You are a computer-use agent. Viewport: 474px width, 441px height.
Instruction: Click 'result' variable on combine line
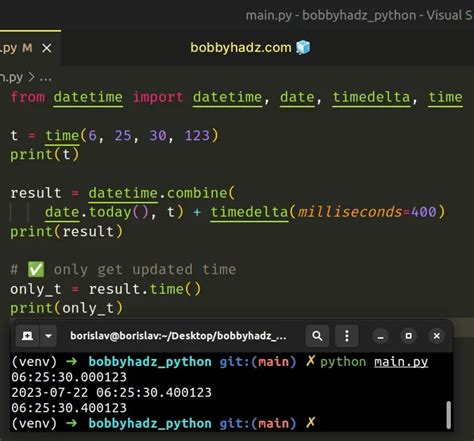[36, 193]
